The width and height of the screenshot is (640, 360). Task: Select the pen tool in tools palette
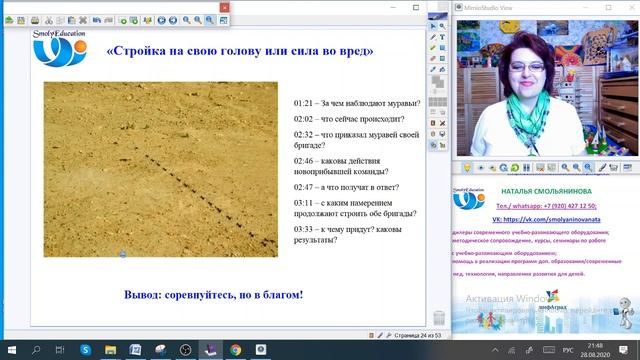(x=433, y=37)
